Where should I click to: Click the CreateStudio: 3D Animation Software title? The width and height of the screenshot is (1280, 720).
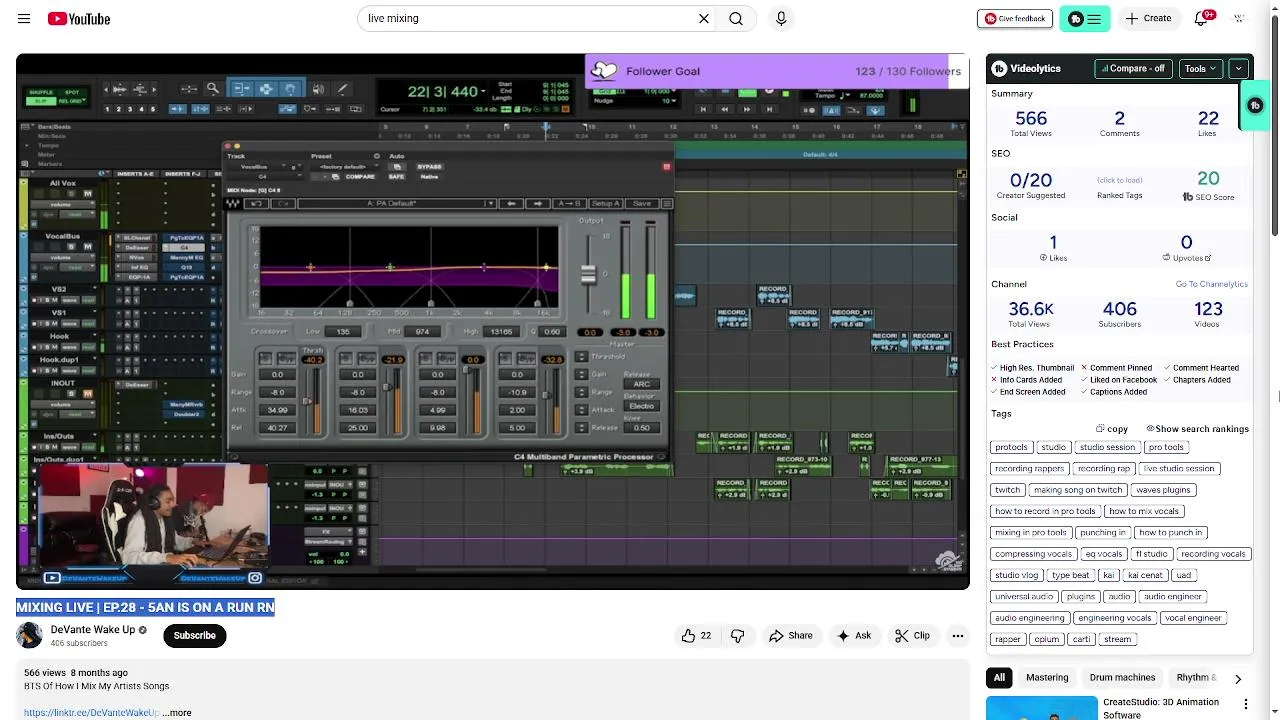tap(1160, 708)
